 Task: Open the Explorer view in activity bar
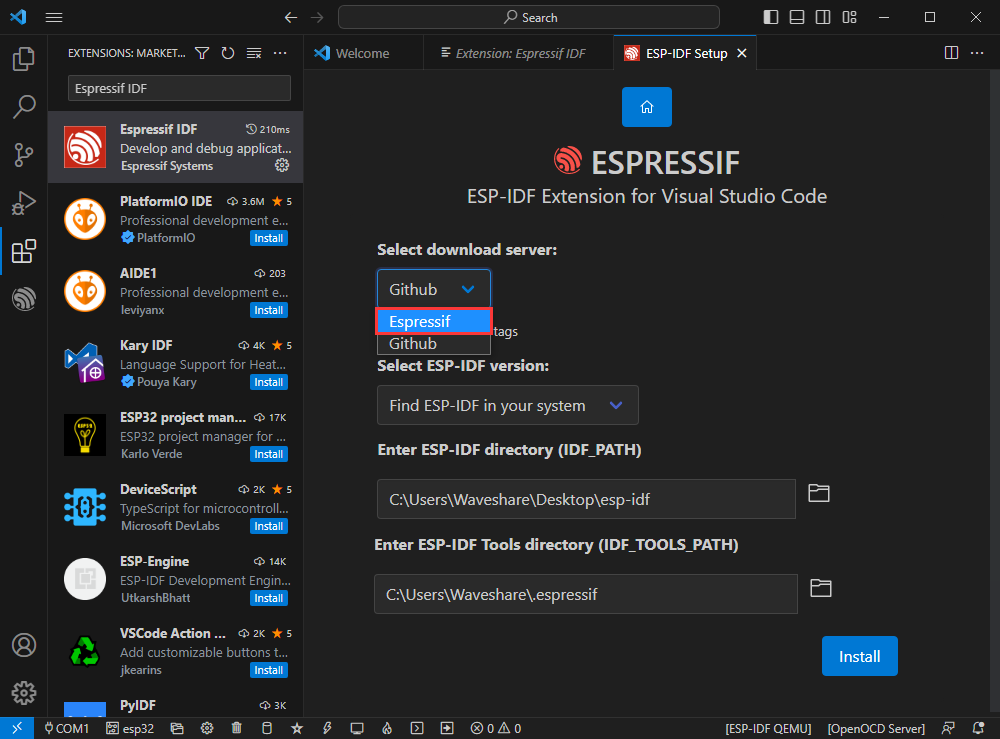click(x=24, y=59)
